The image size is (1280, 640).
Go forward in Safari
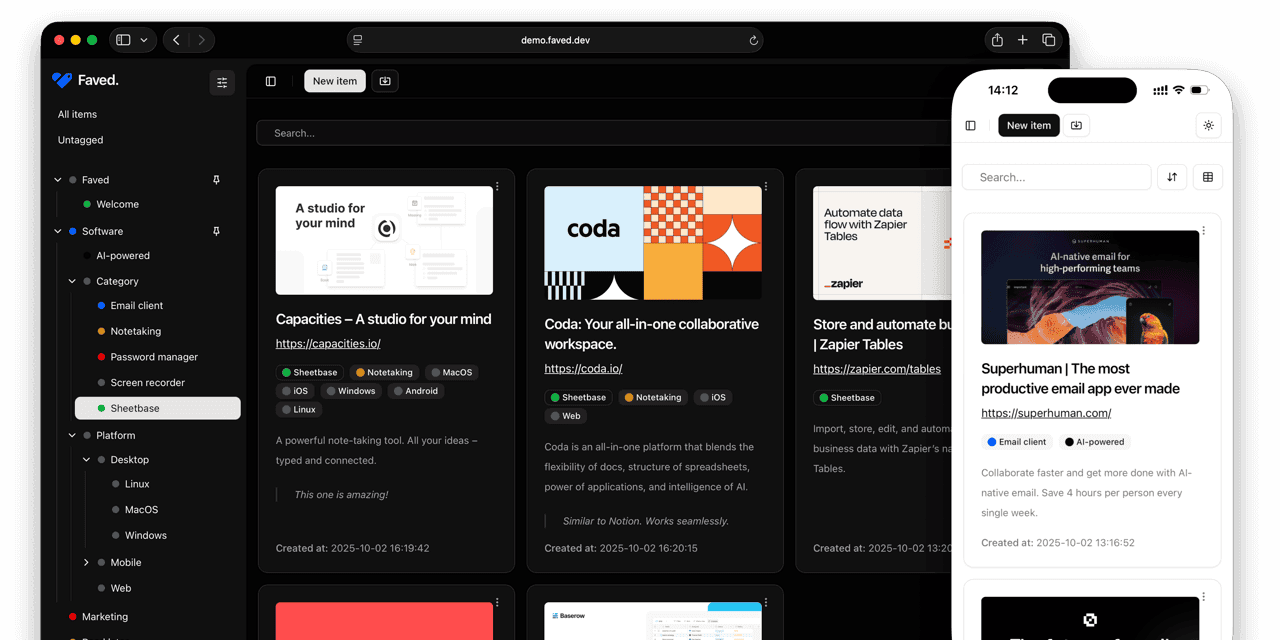point(202,40)
